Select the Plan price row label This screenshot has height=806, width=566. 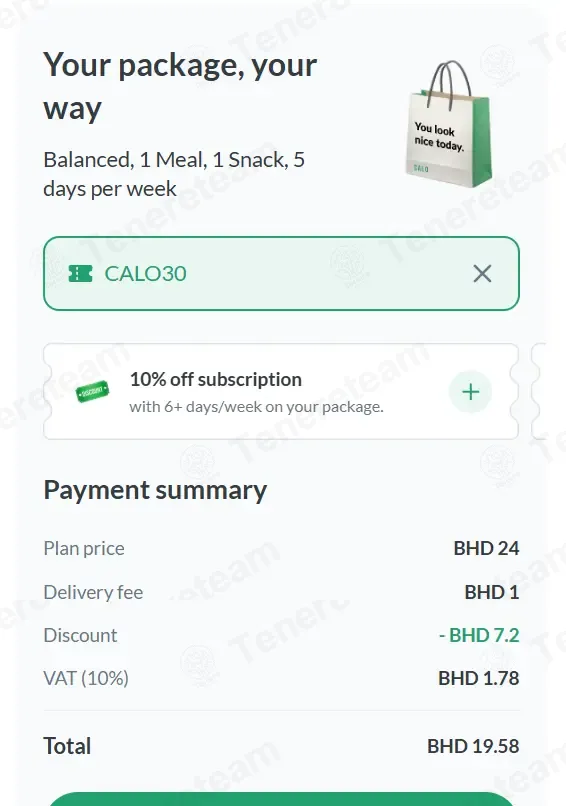[x=84, y=548]
